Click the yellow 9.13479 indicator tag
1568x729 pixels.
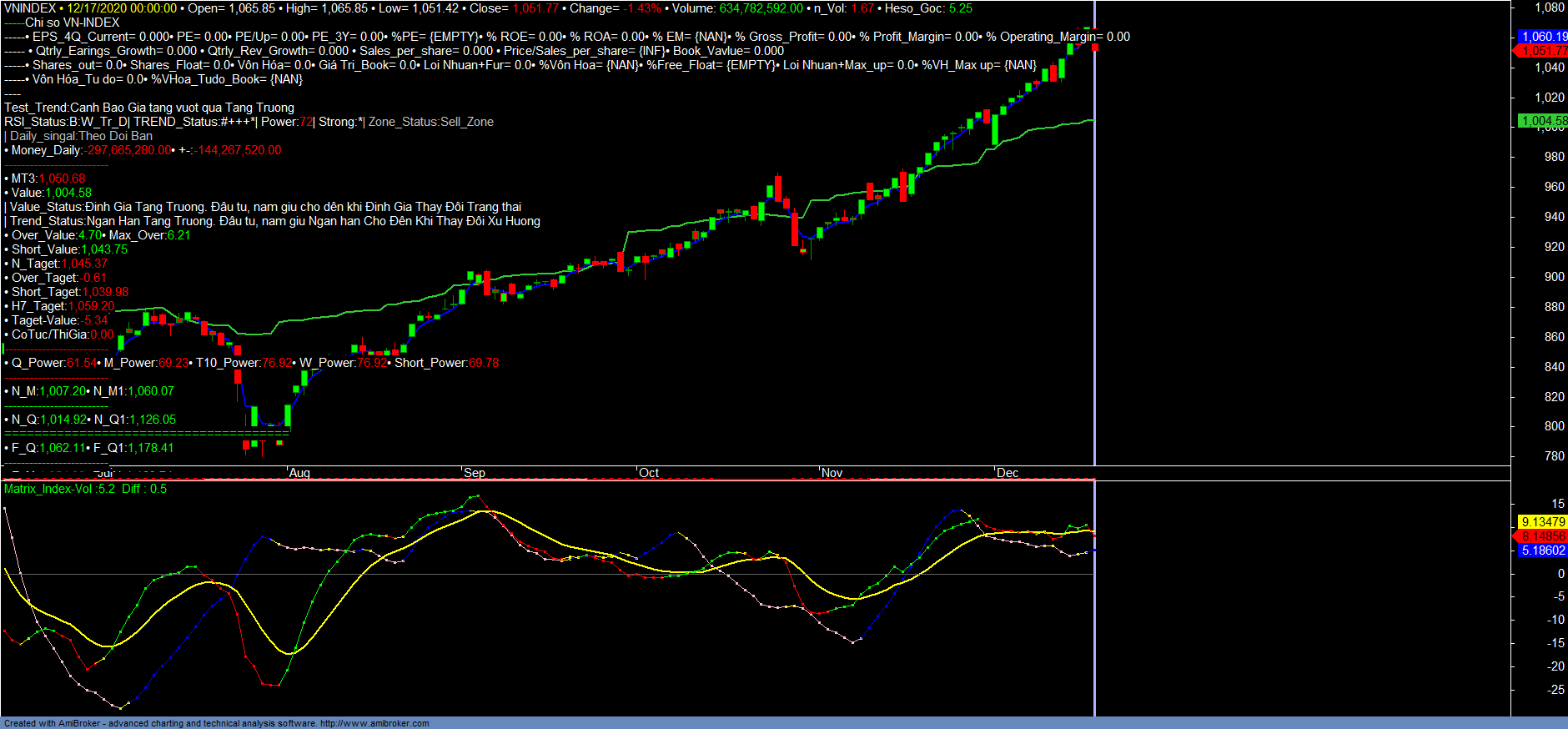[x=1543, y=522]
